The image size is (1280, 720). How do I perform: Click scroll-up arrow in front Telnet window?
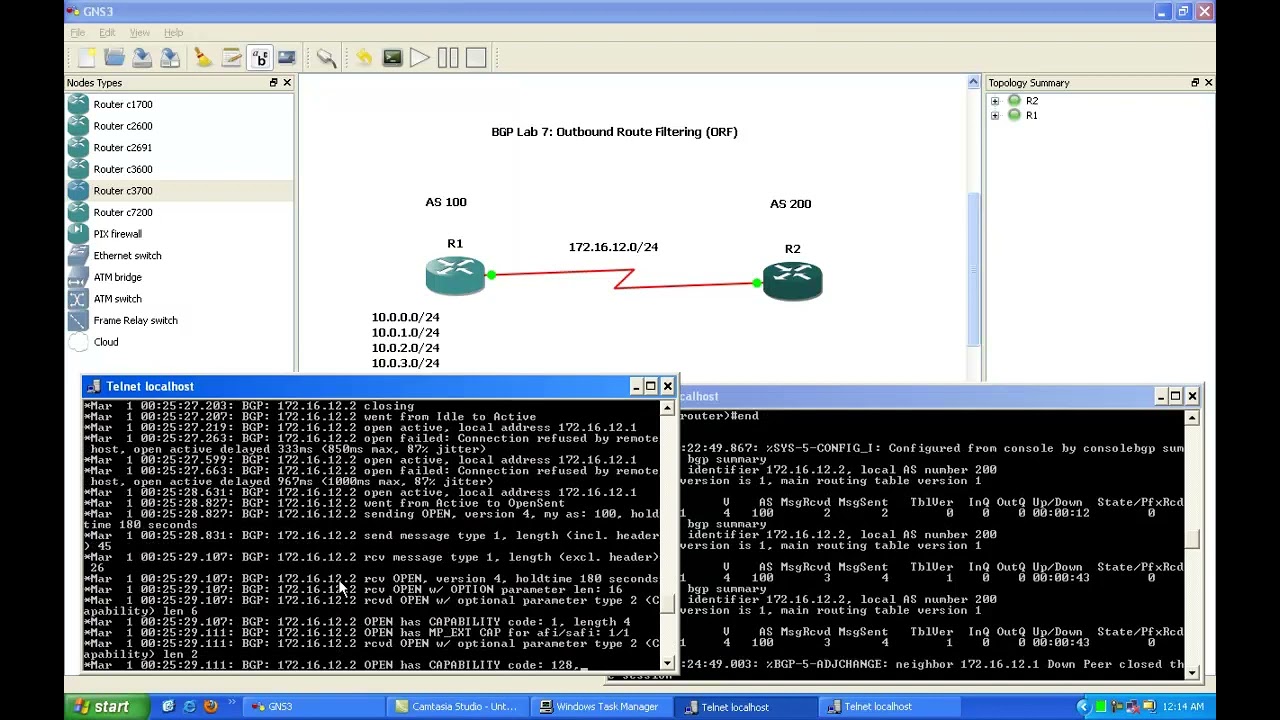[x=668, y=408]
